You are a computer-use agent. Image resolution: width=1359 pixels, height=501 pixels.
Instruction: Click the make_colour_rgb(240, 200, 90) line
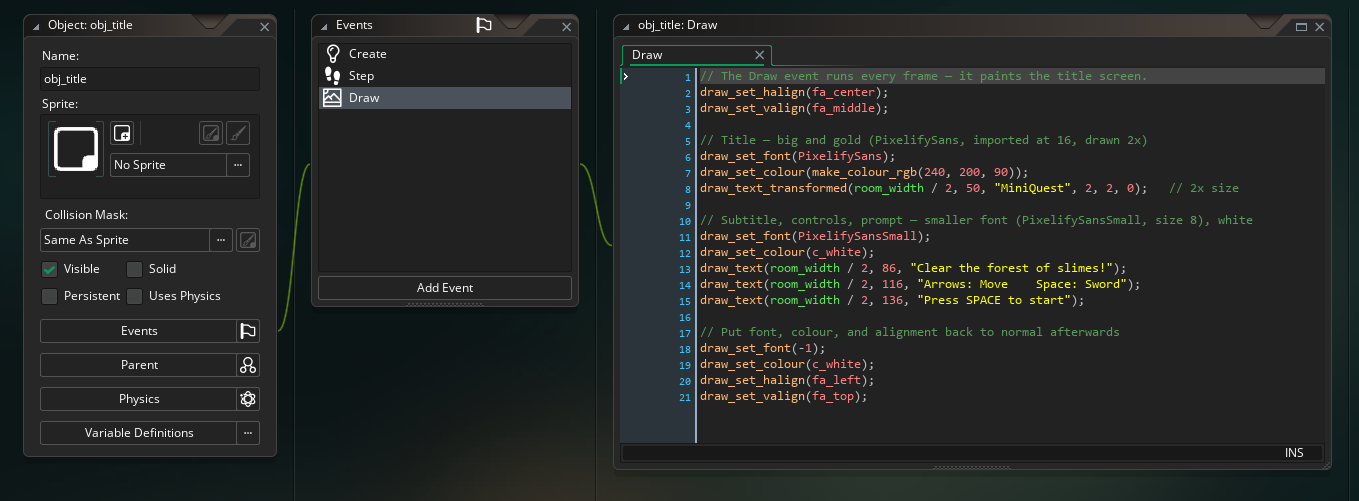tap(863, 172)
